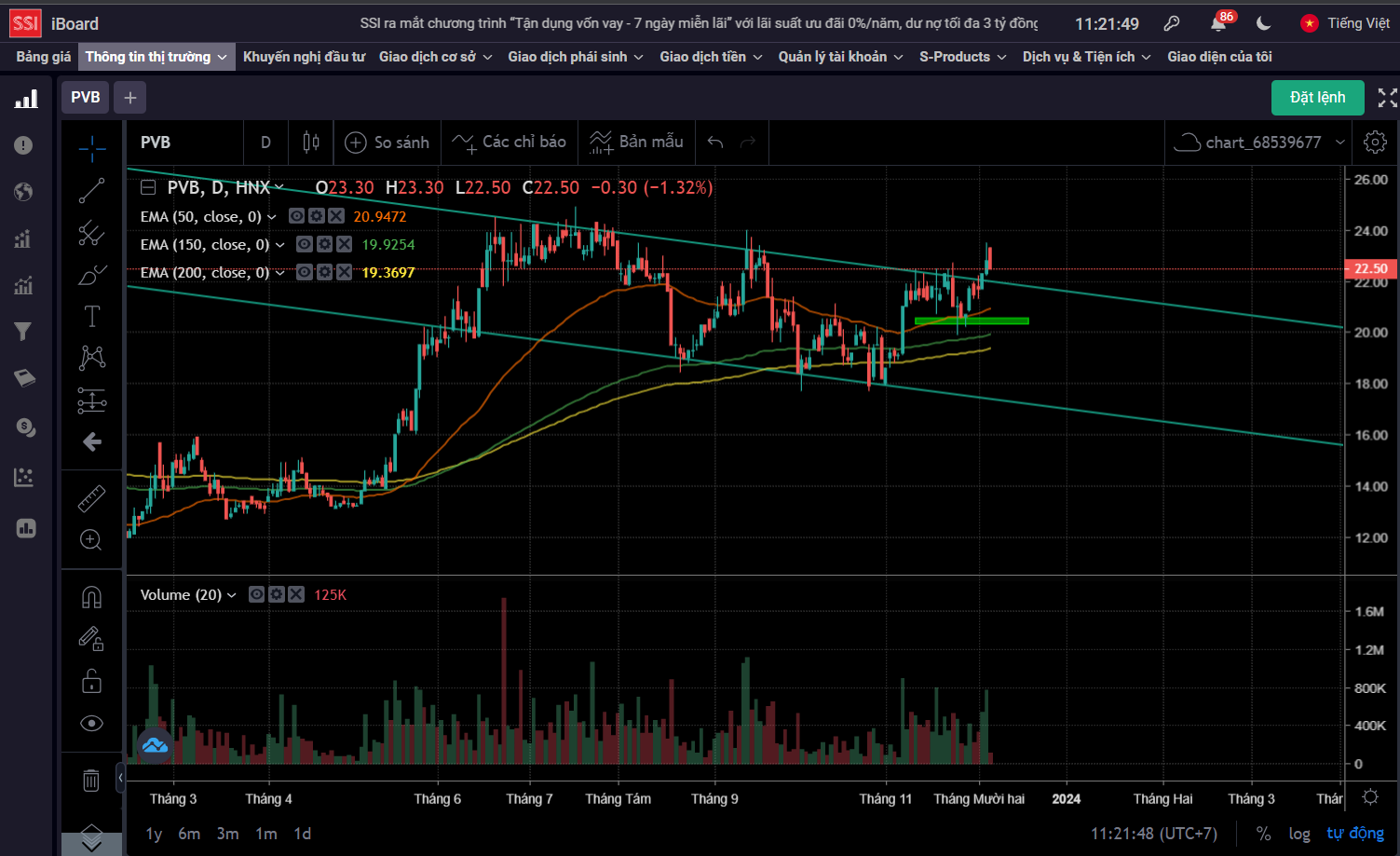Expand the chart to fullscreen
Screen dimensions: 1400x856
1387,97
